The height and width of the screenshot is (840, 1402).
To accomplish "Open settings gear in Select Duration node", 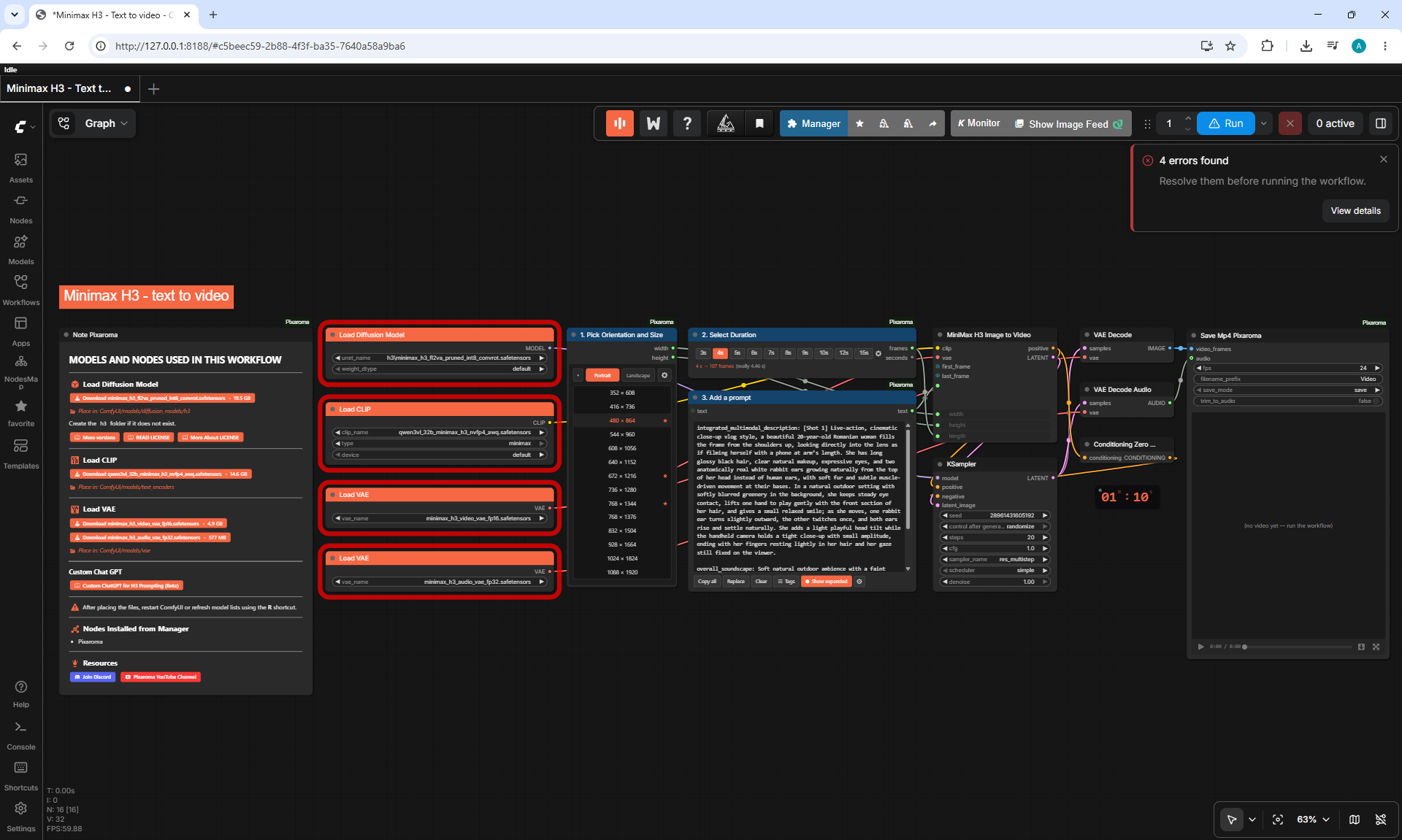I will (x=878, y=353).
